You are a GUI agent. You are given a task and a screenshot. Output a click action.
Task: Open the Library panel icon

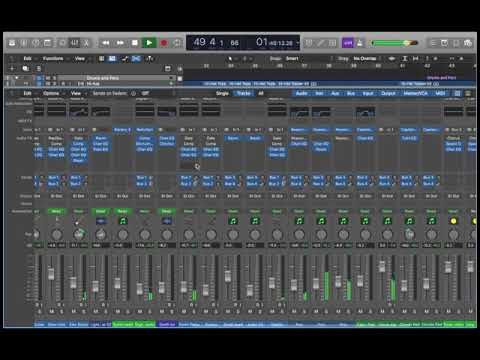click(x=12, y=43)
